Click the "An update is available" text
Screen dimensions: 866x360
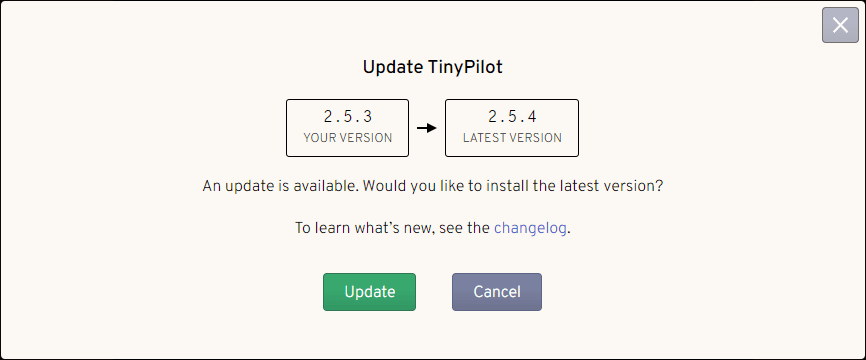tap(282, 186)
